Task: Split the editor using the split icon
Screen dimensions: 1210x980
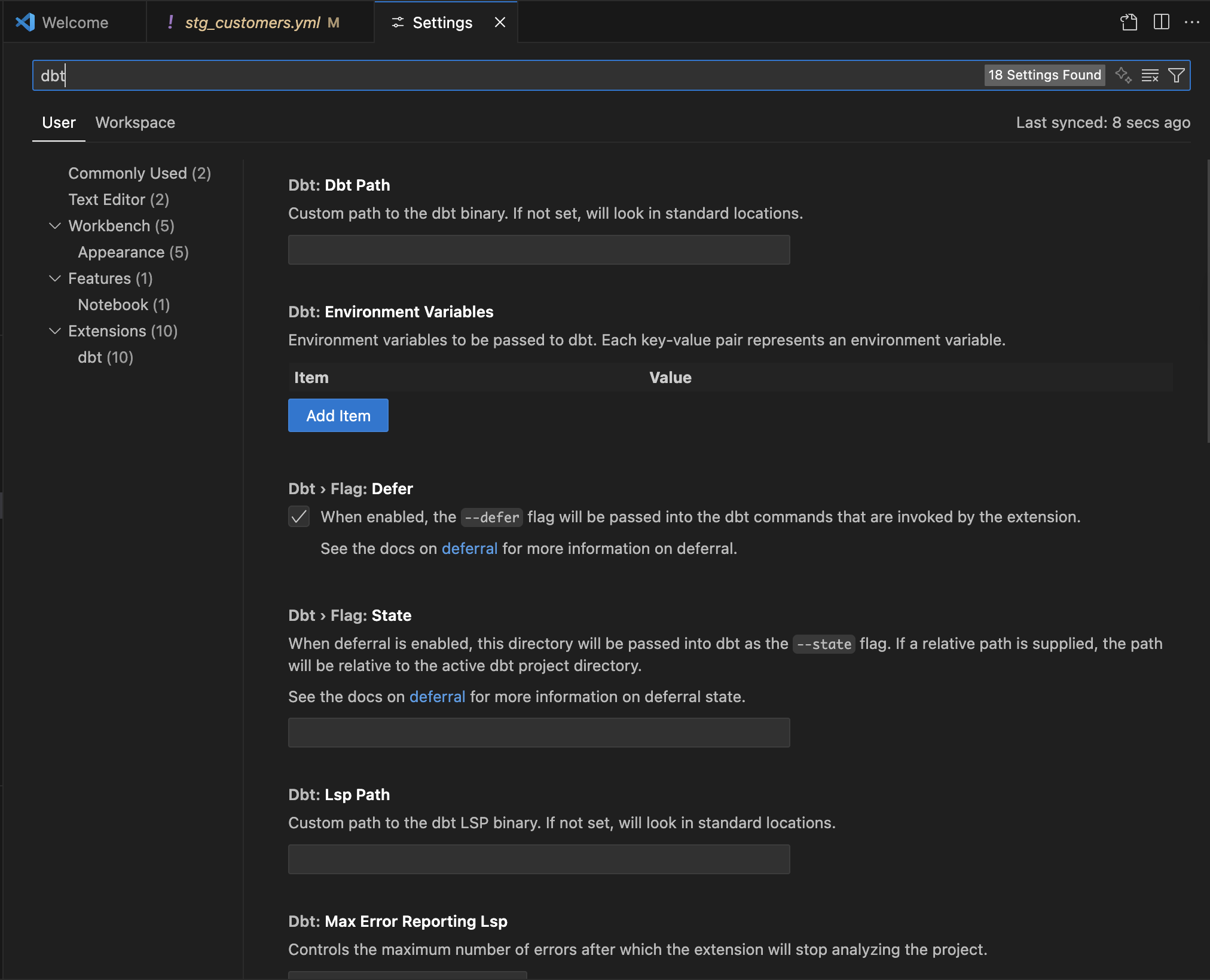Action: (x=1162, y=22)
